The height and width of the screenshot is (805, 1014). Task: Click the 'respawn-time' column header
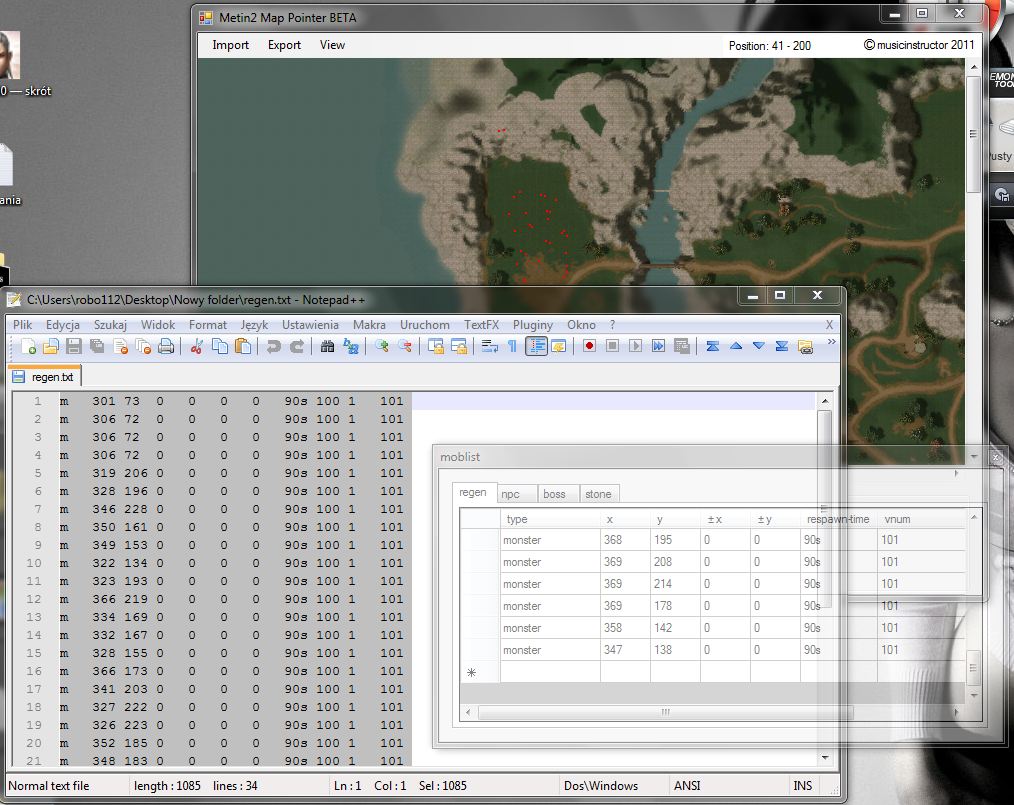838,519
